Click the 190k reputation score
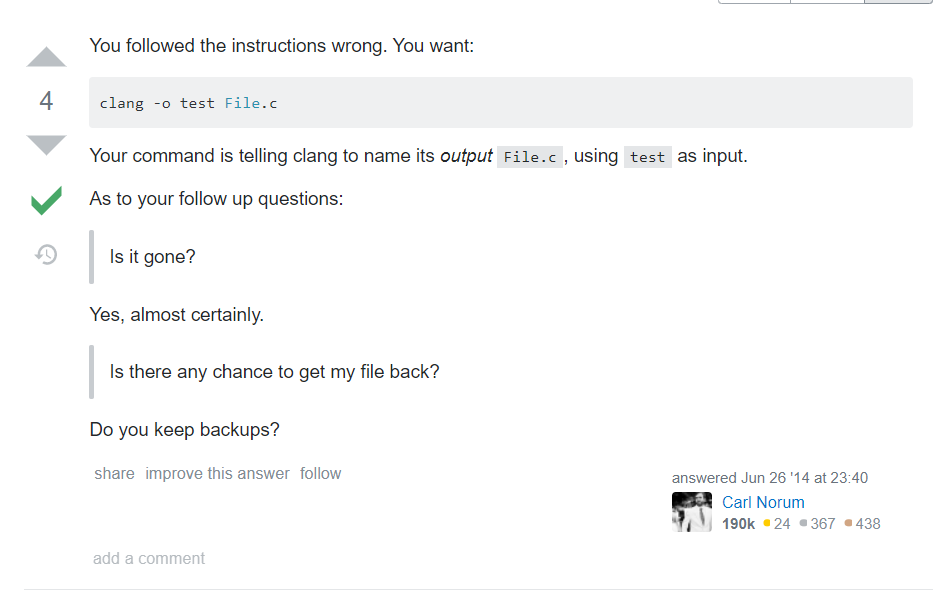This screenshot has width=936, height=599. 738,524
